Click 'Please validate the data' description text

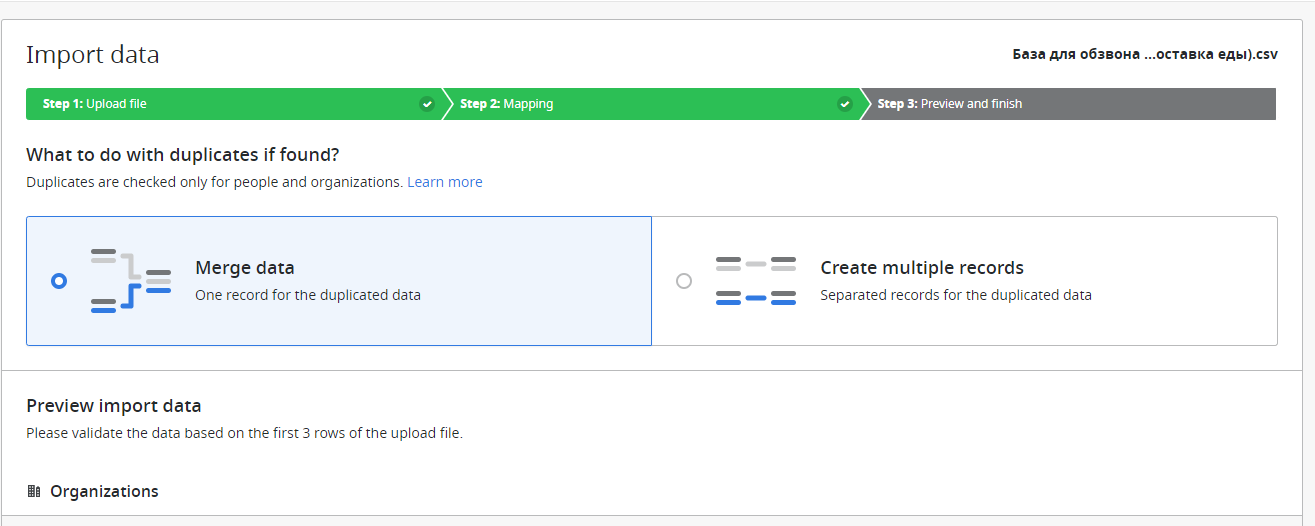click(245, 434)
